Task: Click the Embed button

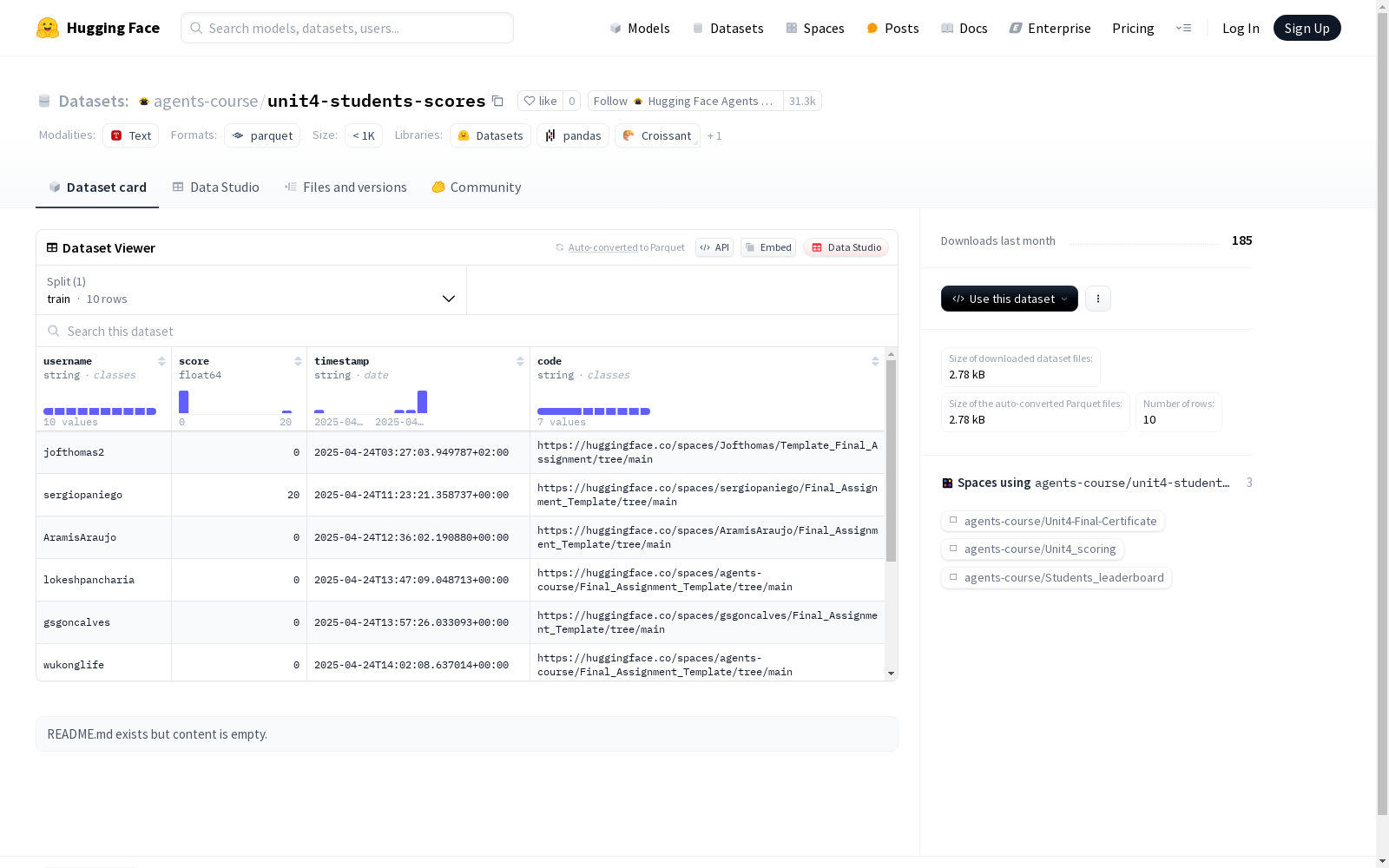Action: coord(768,247)
